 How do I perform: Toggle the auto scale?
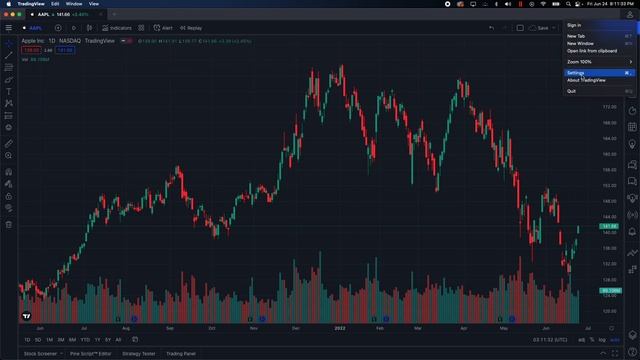pyautogui.click(x=615, y=340)
